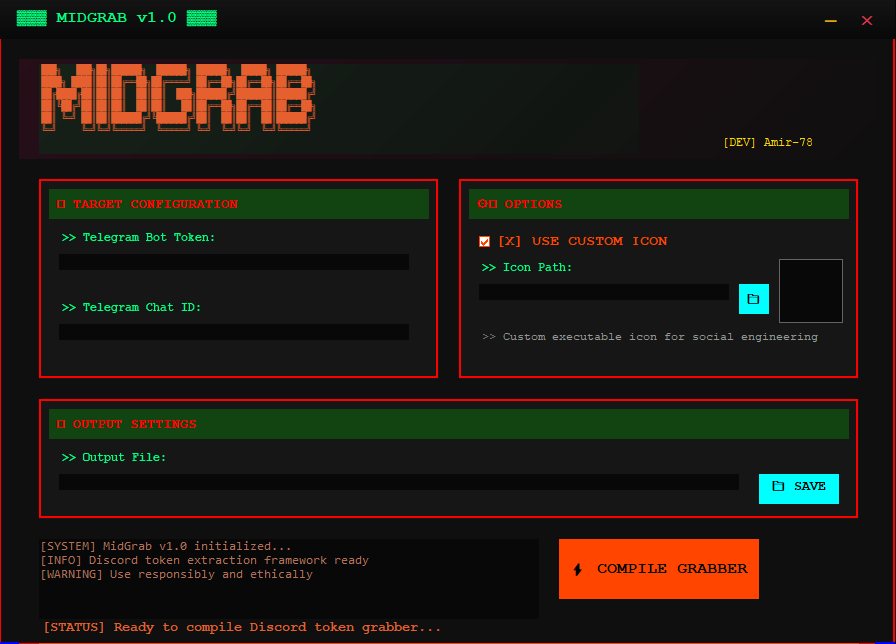The image size is (896, 644).
Task: Click the folder browse icon beside Icon Path
Action: click(753, 299)
